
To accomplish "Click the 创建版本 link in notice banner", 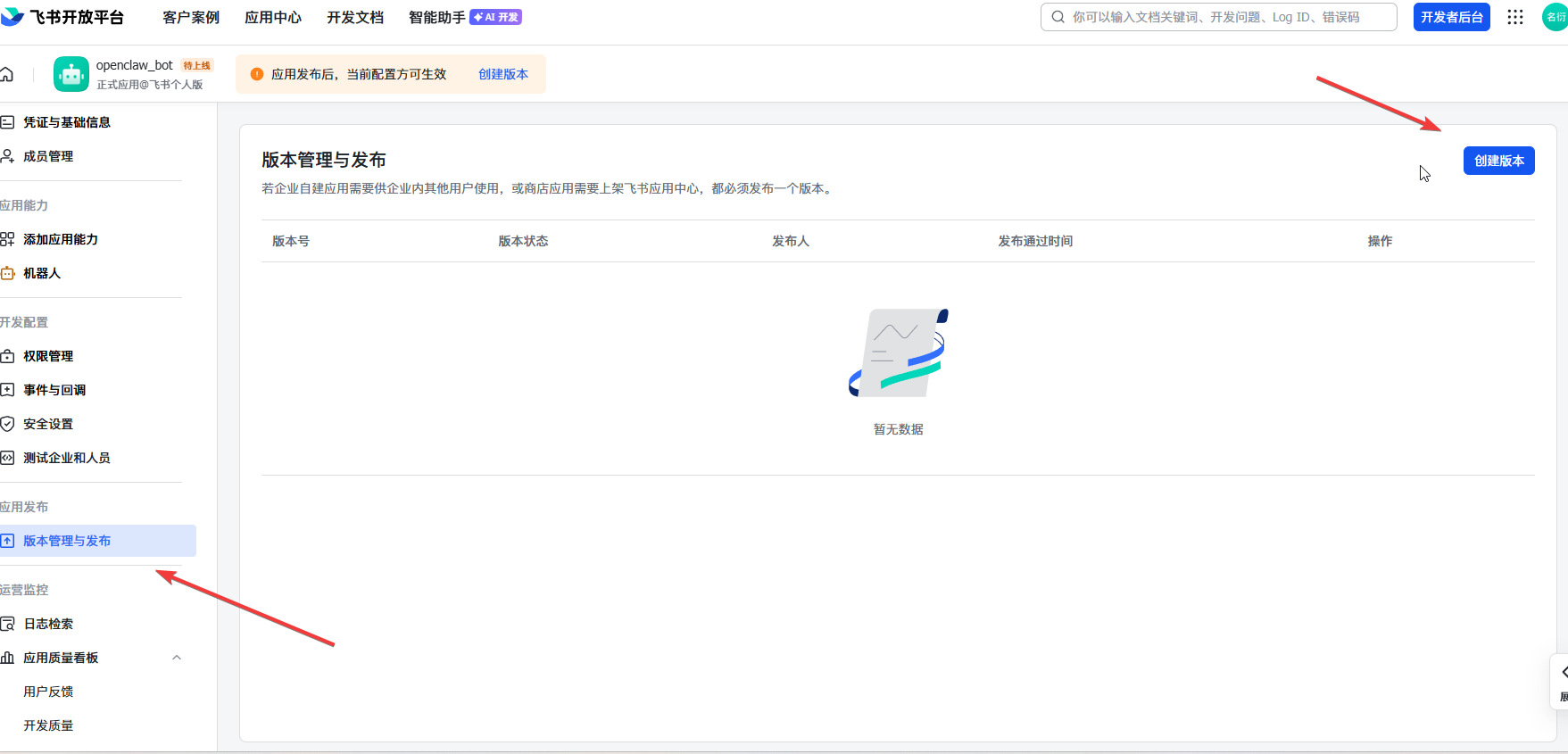I will coord(503,74).
